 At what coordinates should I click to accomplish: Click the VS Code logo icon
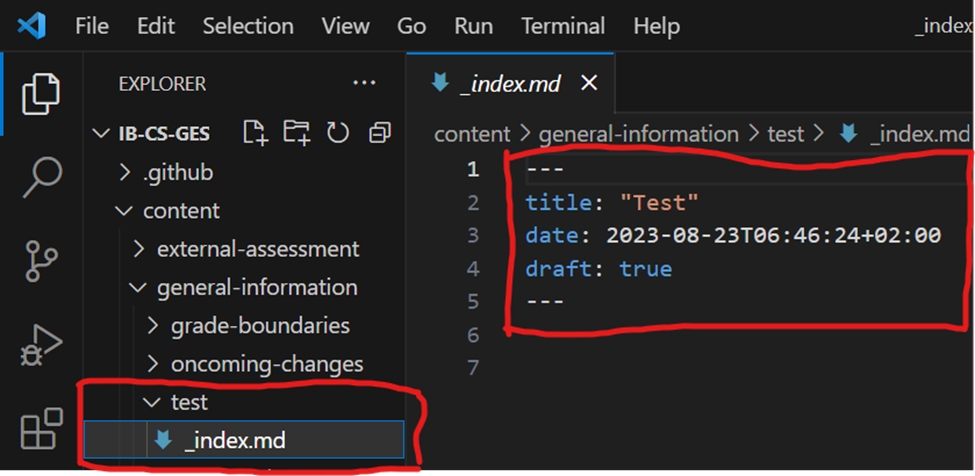tap(32, 26)
